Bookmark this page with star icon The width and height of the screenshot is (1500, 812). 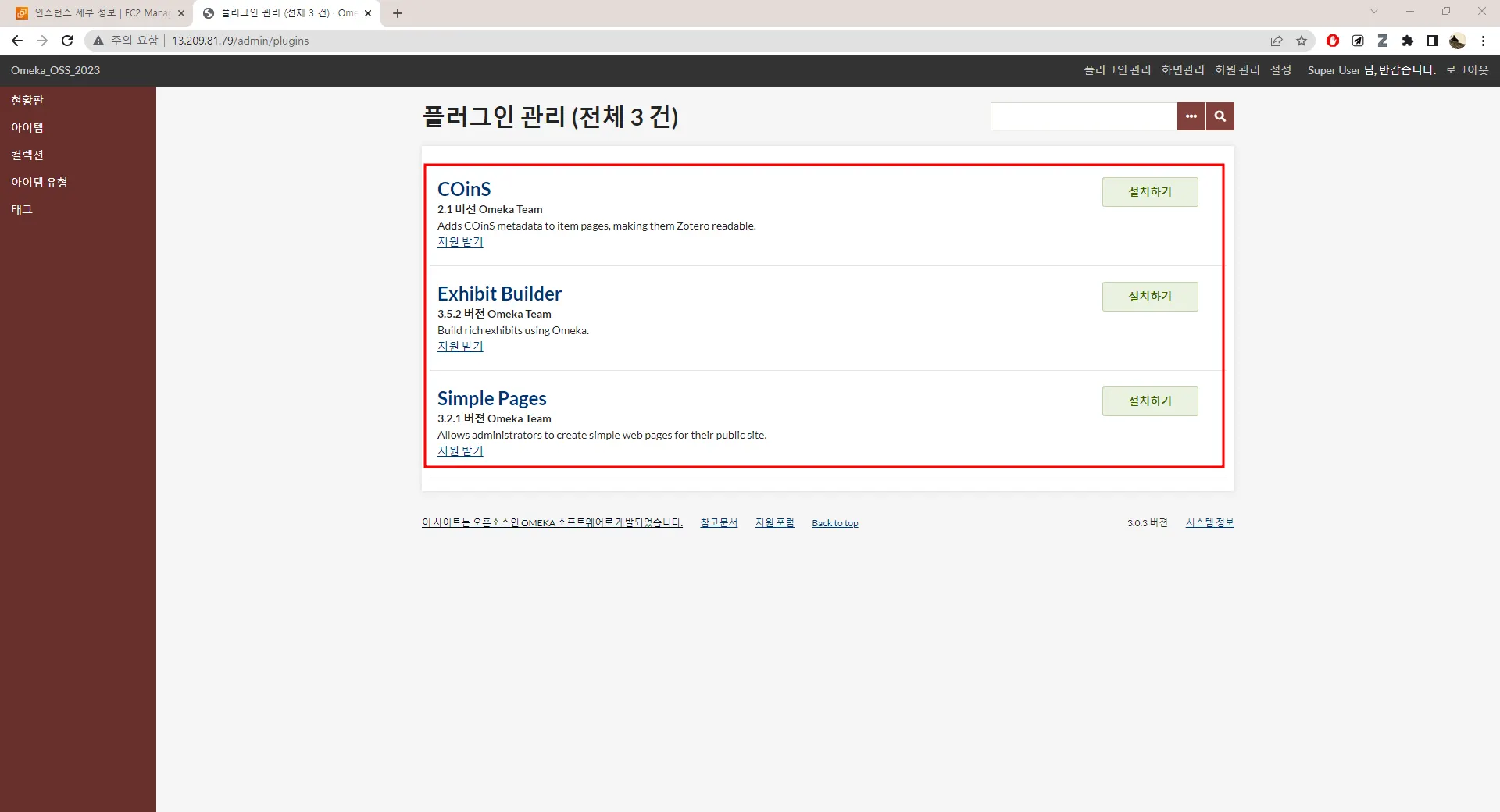click(x=1302, y=41)
